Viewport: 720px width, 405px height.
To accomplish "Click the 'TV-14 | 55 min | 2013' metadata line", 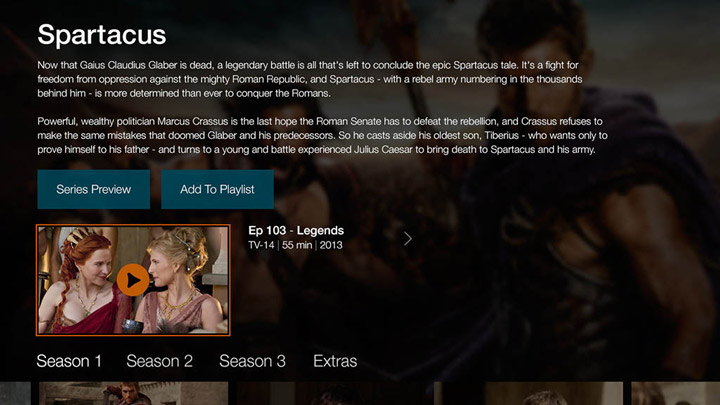I will (x=295, y=245).
